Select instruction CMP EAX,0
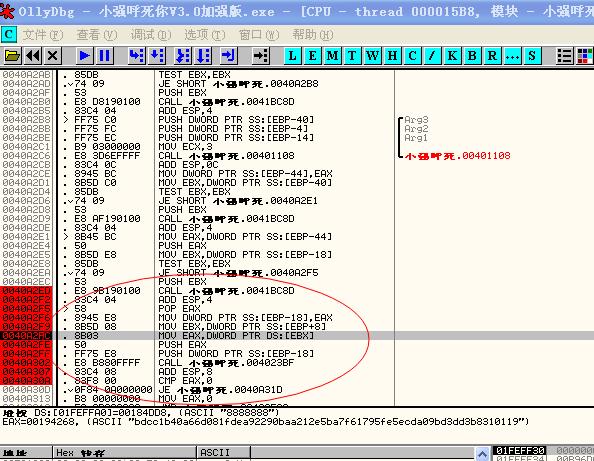This screenshot has width=594, height=461. pos(185,380)
